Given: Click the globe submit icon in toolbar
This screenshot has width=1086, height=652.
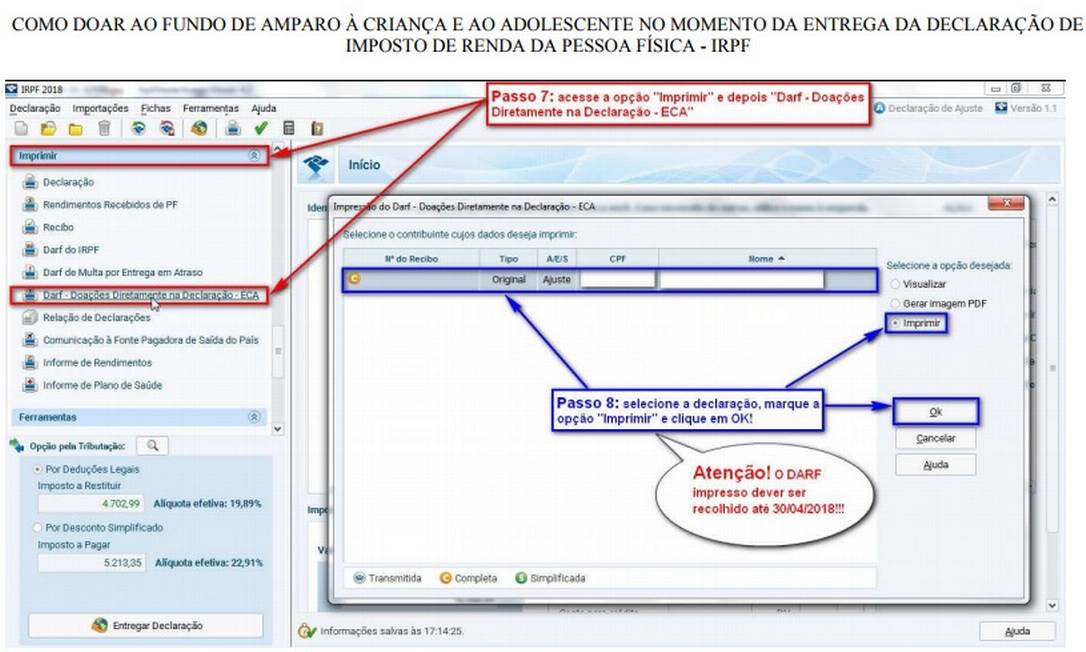Looking at the screenshot, I should (x=199, y=128).
